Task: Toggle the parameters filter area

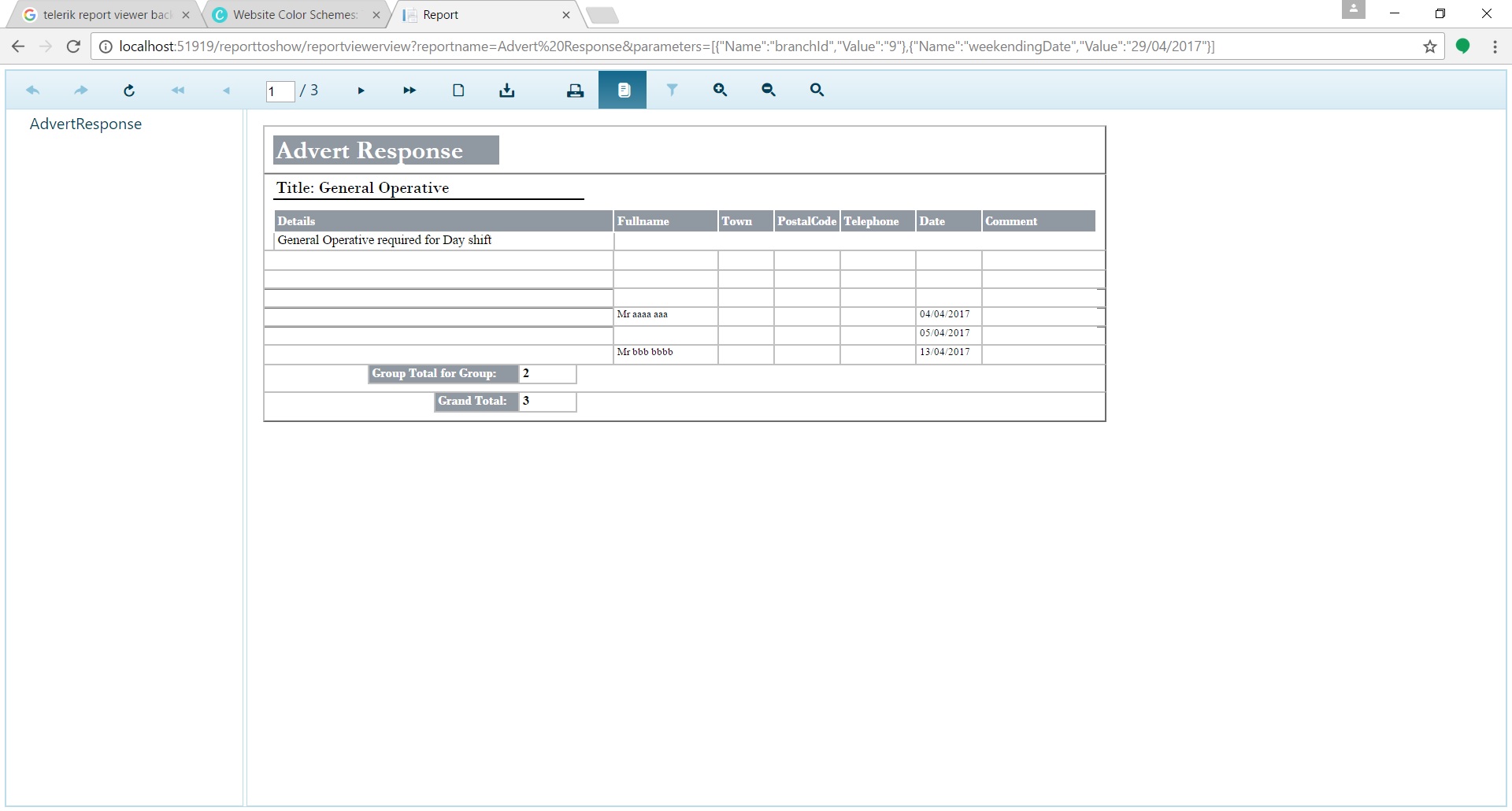Action: coord(672,91)
